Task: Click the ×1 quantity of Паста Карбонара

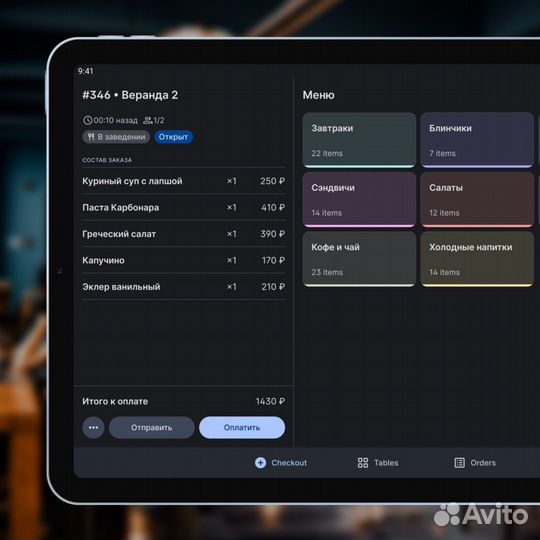Action: click(x=232, y=207)
